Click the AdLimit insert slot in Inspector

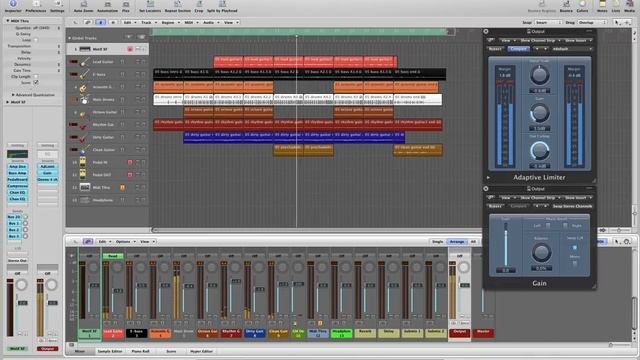(x=47, y=167)
